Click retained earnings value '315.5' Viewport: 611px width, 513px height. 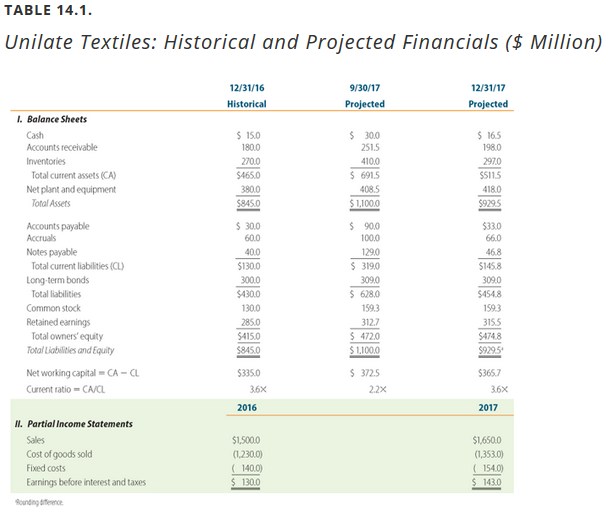coord(492,322)
